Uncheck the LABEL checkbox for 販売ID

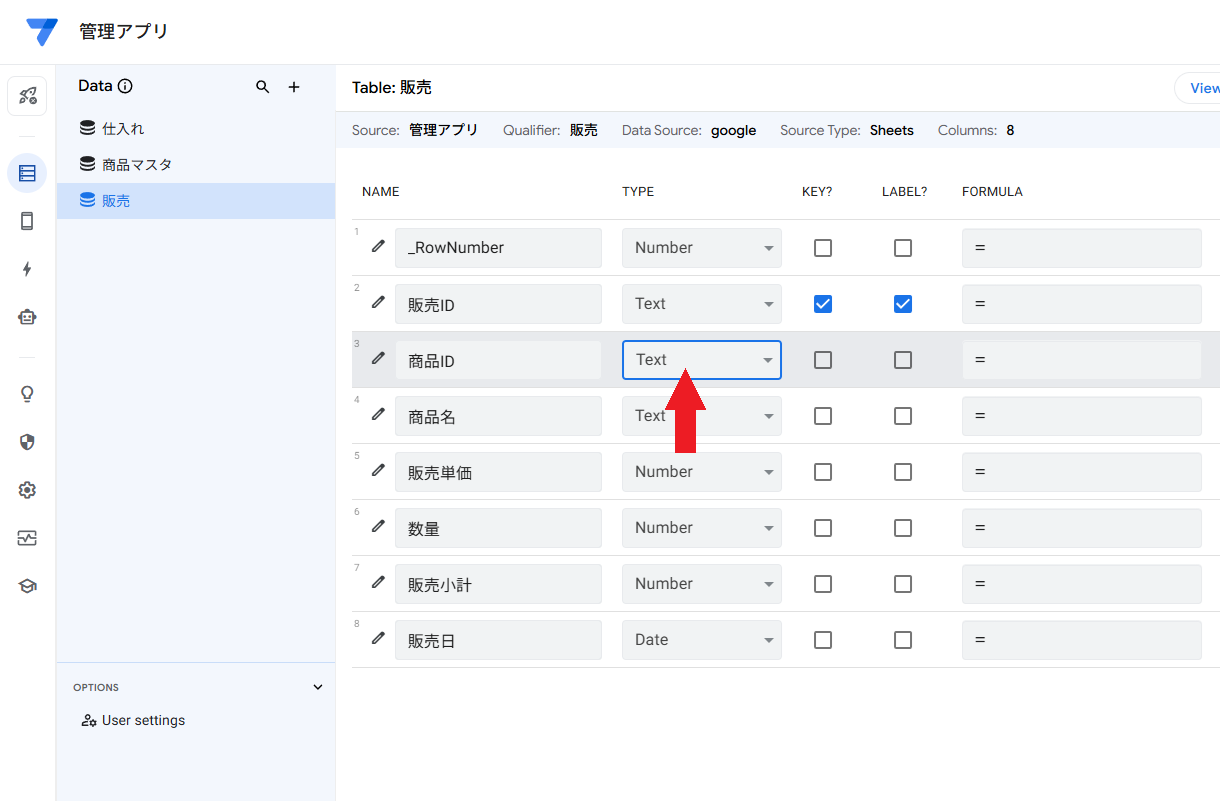point(903,304)
